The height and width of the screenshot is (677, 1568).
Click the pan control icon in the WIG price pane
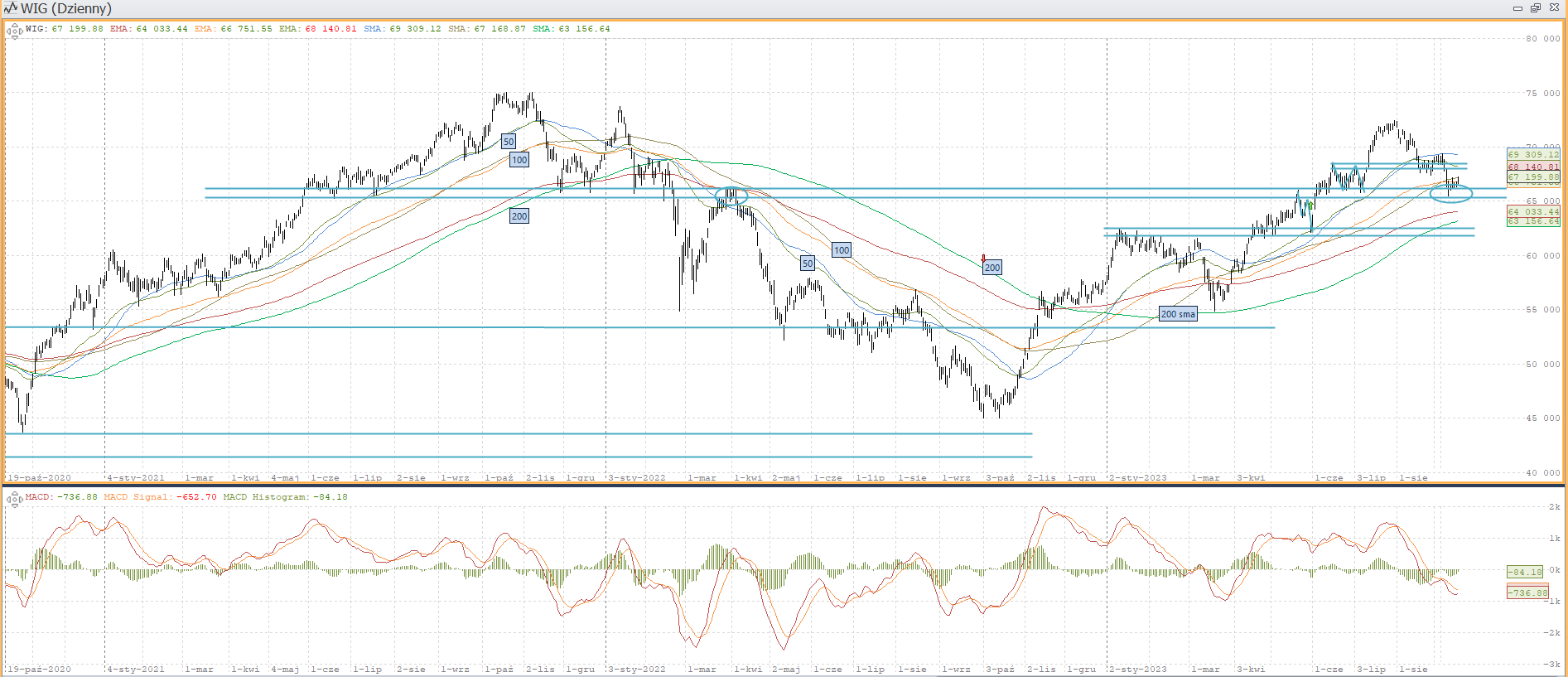click(x=14, y=31)
